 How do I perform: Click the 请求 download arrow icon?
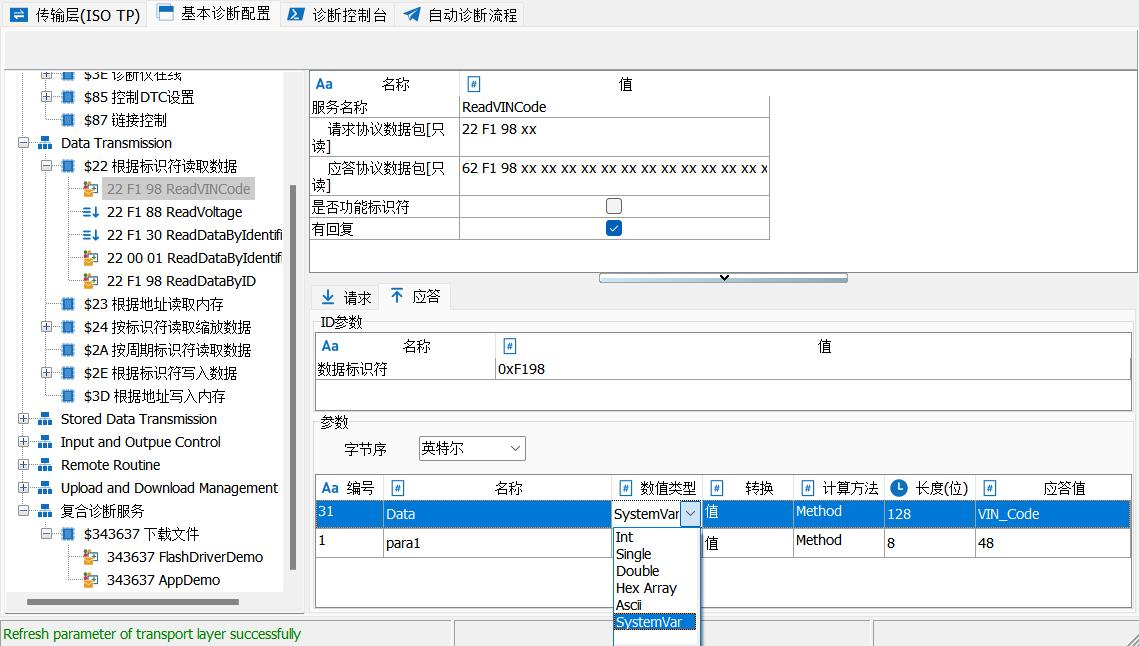(x=328, y=297)
